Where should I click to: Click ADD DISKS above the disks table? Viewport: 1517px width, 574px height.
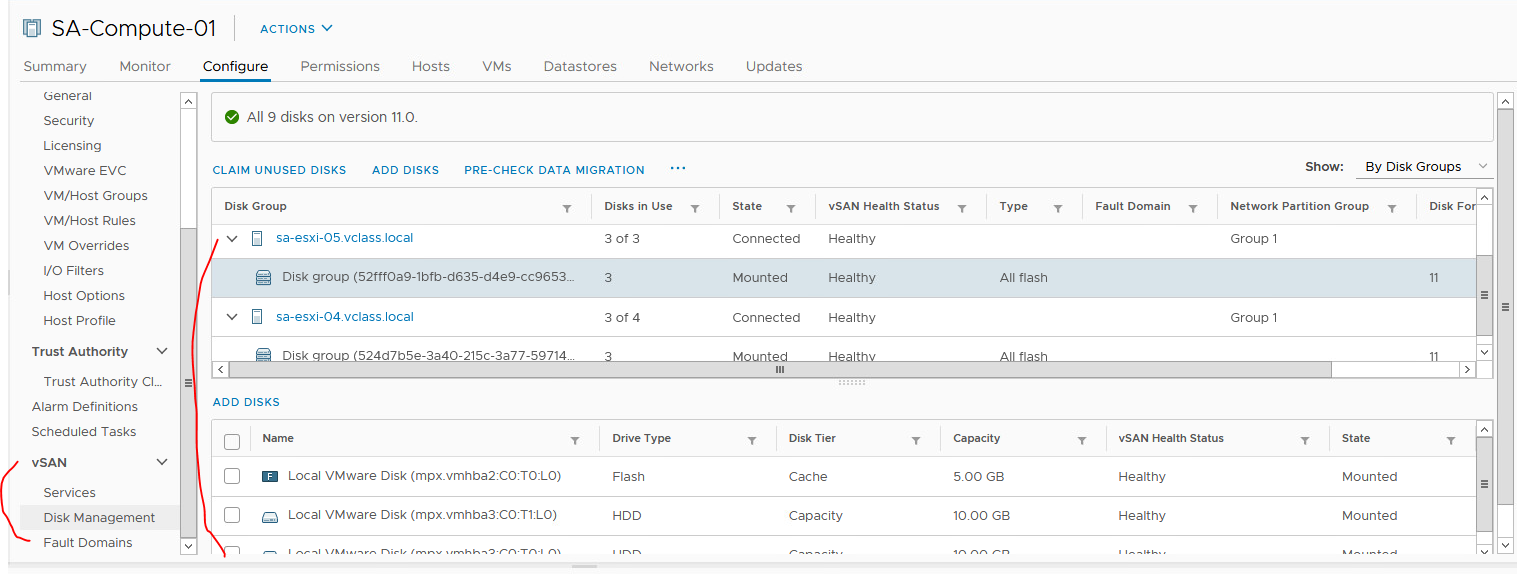click(x=246, y=402)
